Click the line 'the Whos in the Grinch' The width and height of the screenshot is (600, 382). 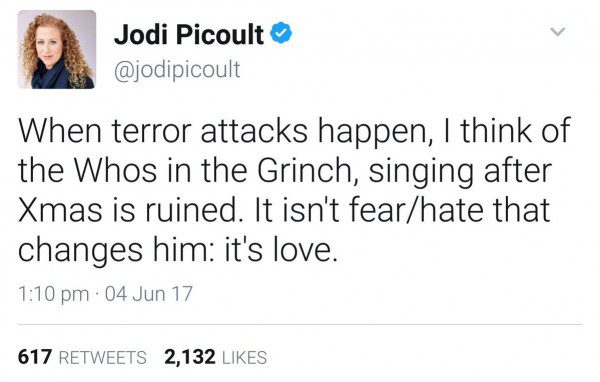pos(285,172)
